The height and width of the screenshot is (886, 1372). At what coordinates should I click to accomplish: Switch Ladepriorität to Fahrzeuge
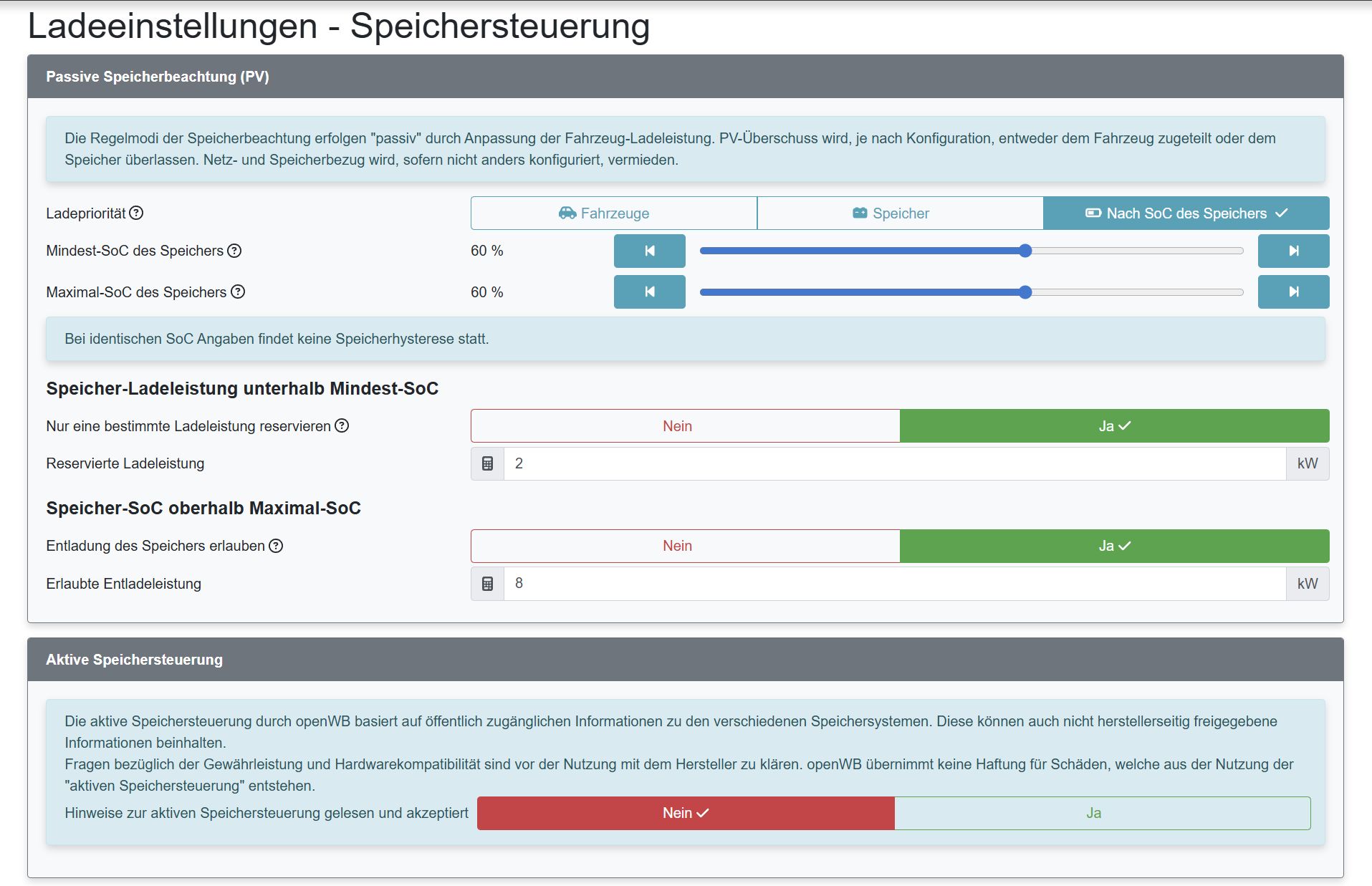click(x=613, y=213)
